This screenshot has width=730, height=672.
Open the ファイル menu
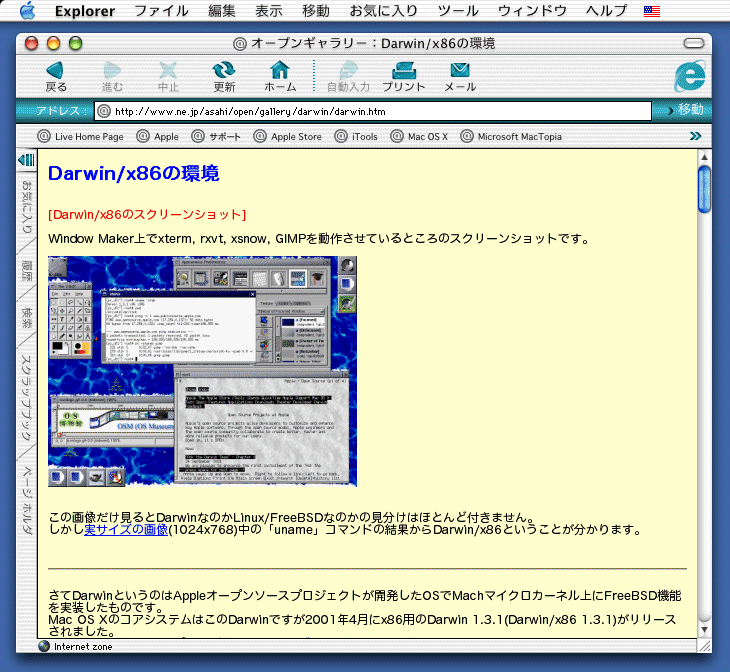click(161, 11)
